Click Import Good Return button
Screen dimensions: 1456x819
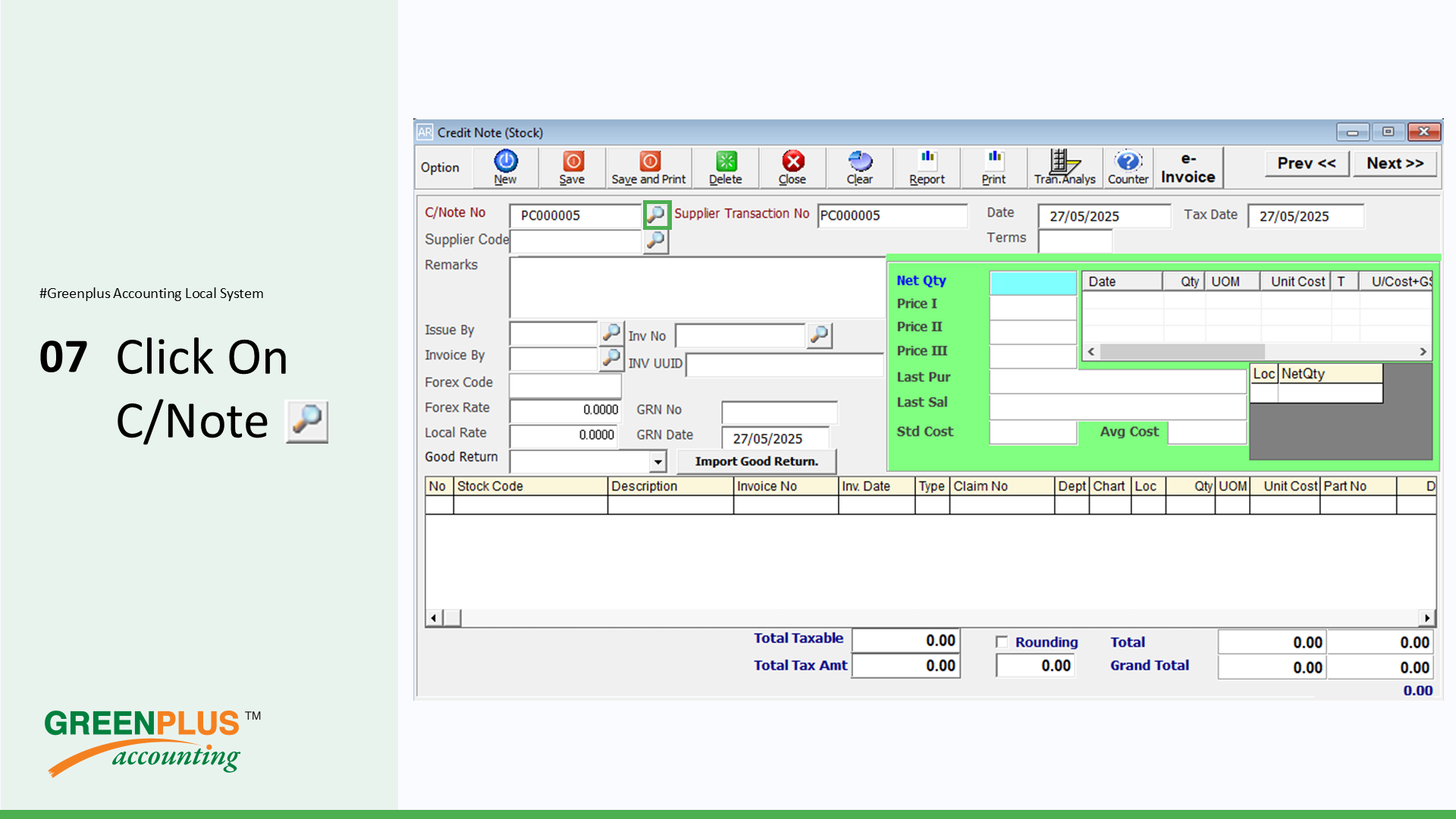(x=757, y=461)
